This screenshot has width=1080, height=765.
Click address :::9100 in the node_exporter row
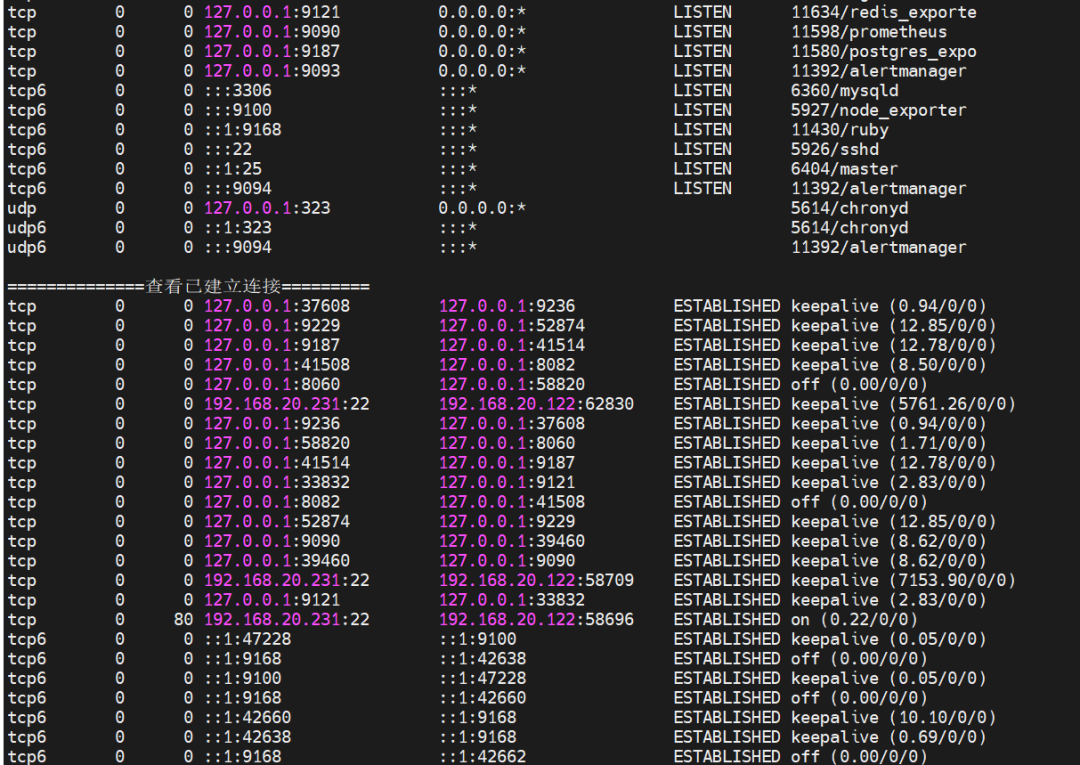tap(238, 110)
